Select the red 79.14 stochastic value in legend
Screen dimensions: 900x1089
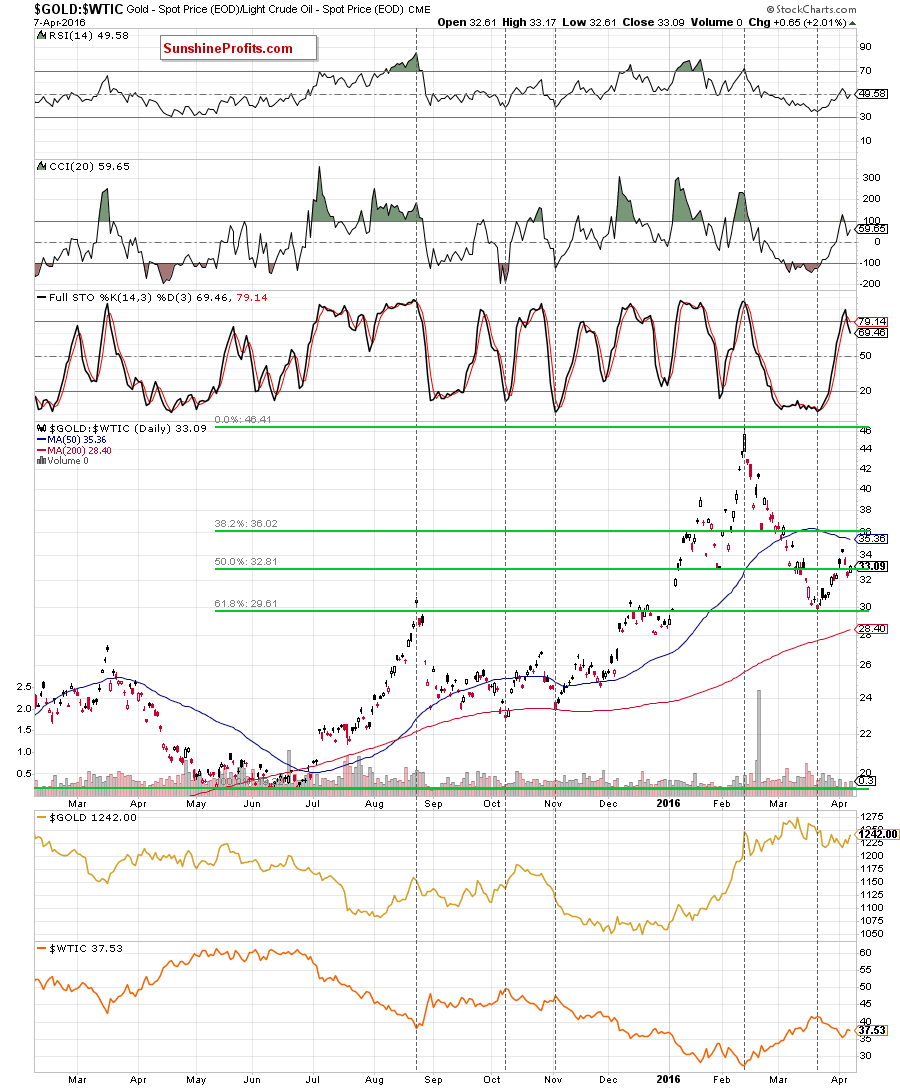coord(252,297)
